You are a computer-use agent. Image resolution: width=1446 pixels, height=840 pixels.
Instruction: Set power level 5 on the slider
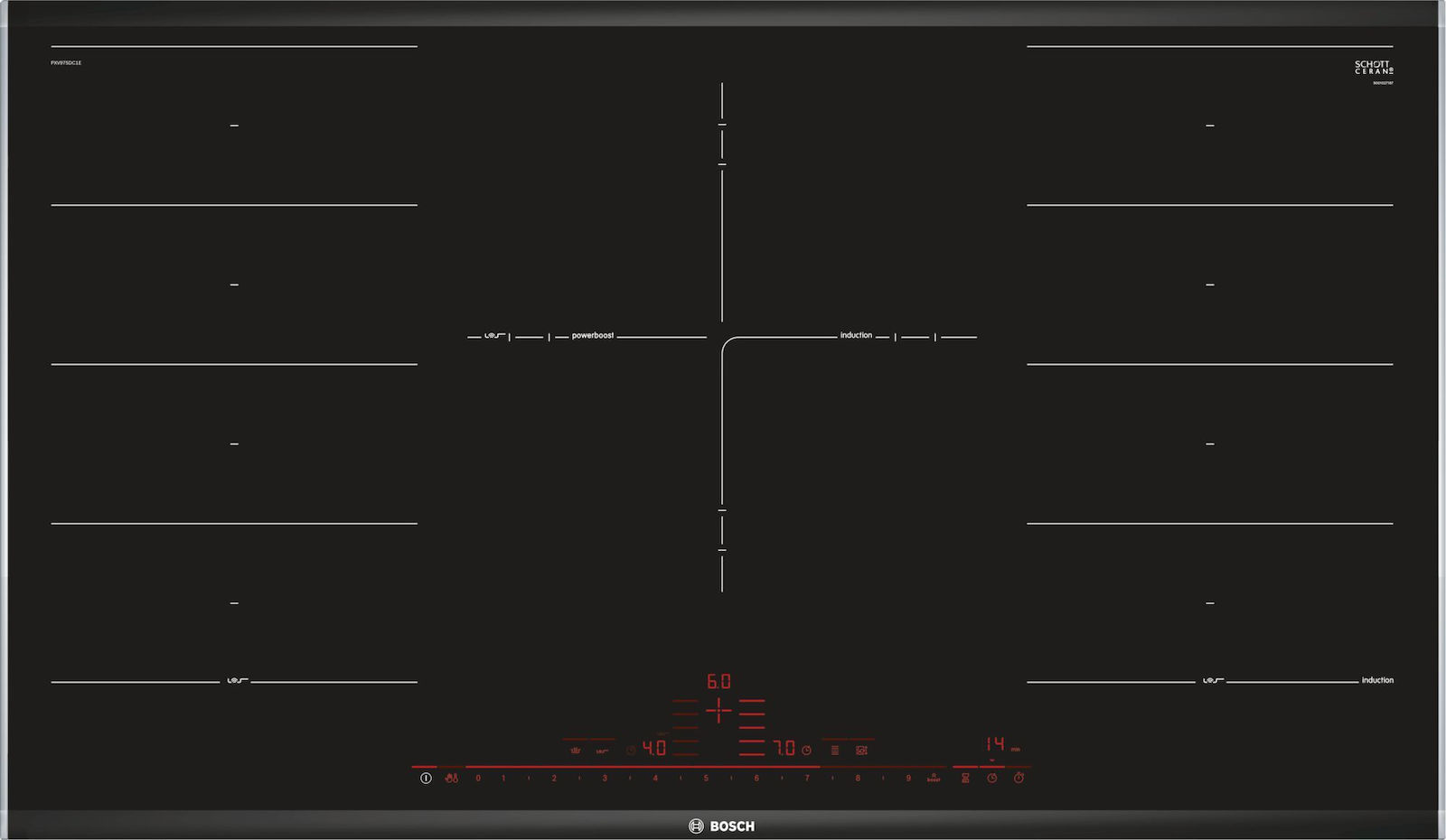coord(706,778)
